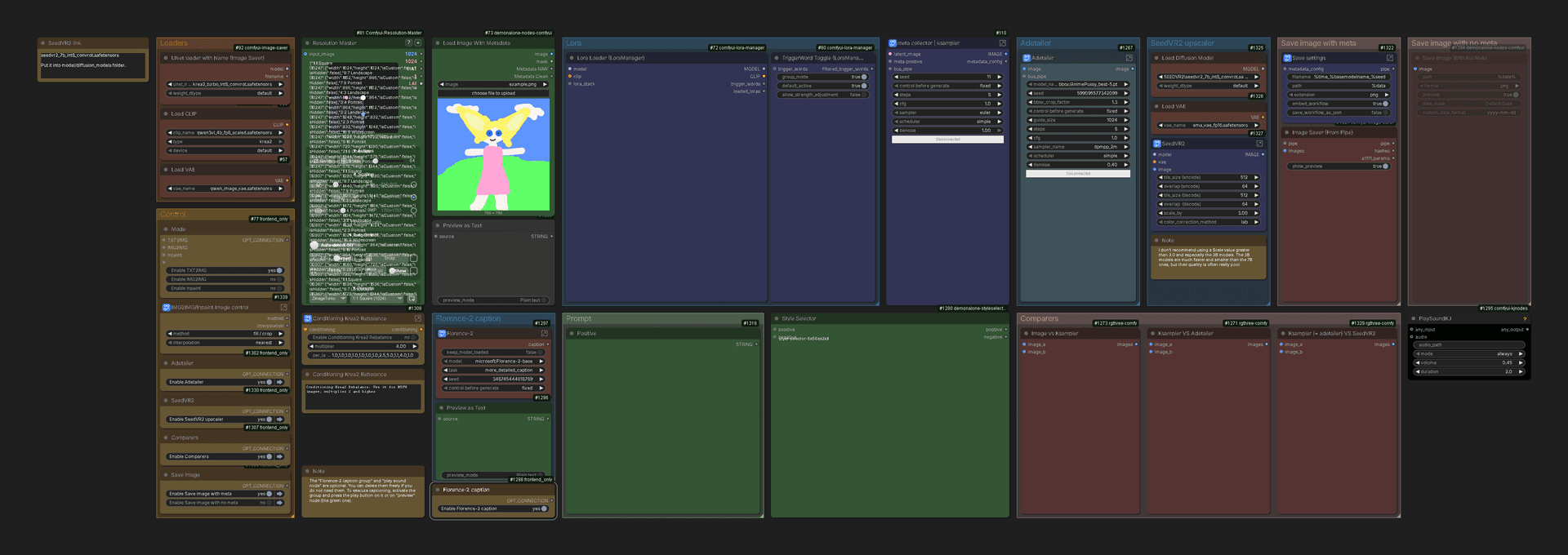The height and width of the screenshot is (555, 1568).
Task: Open the Save settings node subgraph icon
Action: [x=1390, y=58]
